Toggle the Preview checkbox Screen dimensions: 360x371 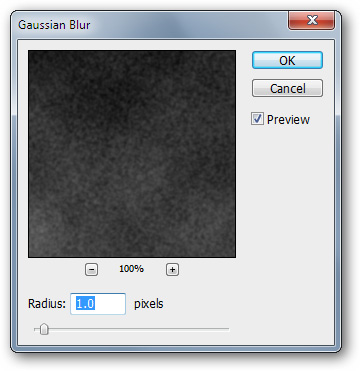click(257, 119)
